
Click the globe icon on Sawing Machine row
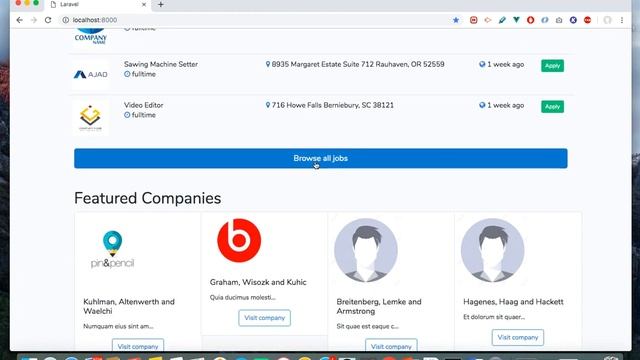pos(482,64)
